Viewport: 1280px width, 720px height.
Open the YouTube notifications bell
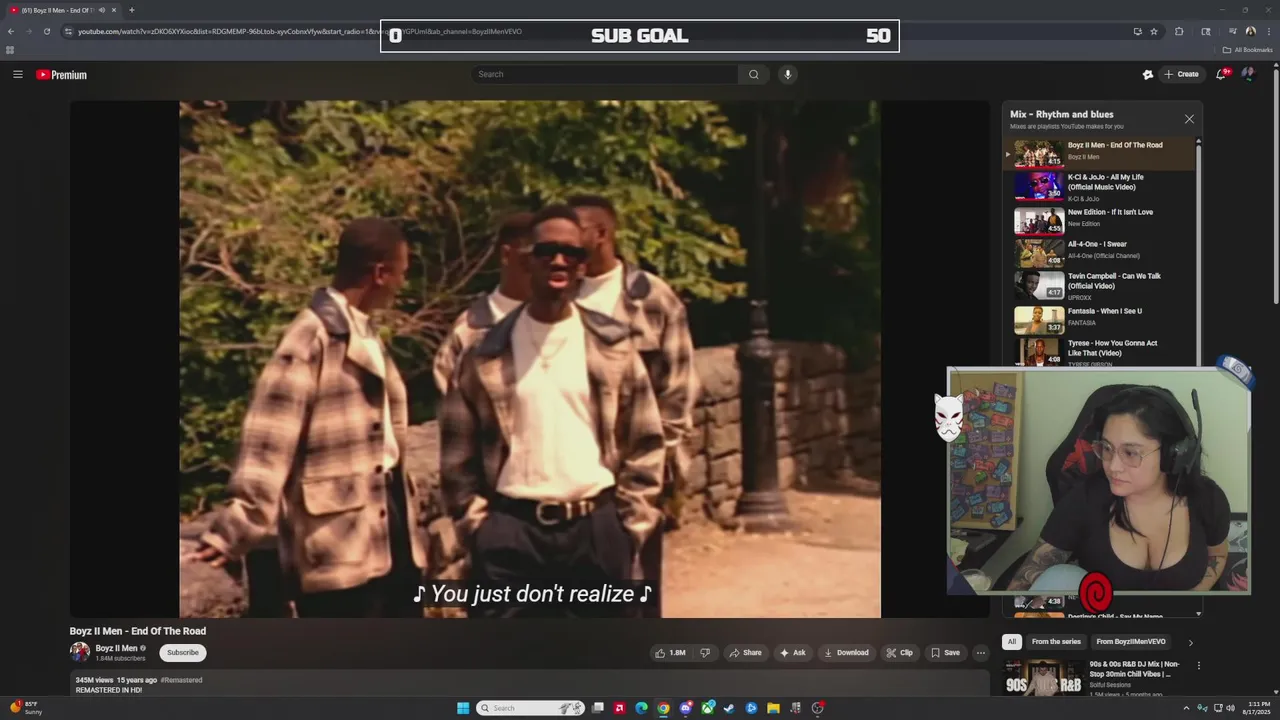(1221, 74)
